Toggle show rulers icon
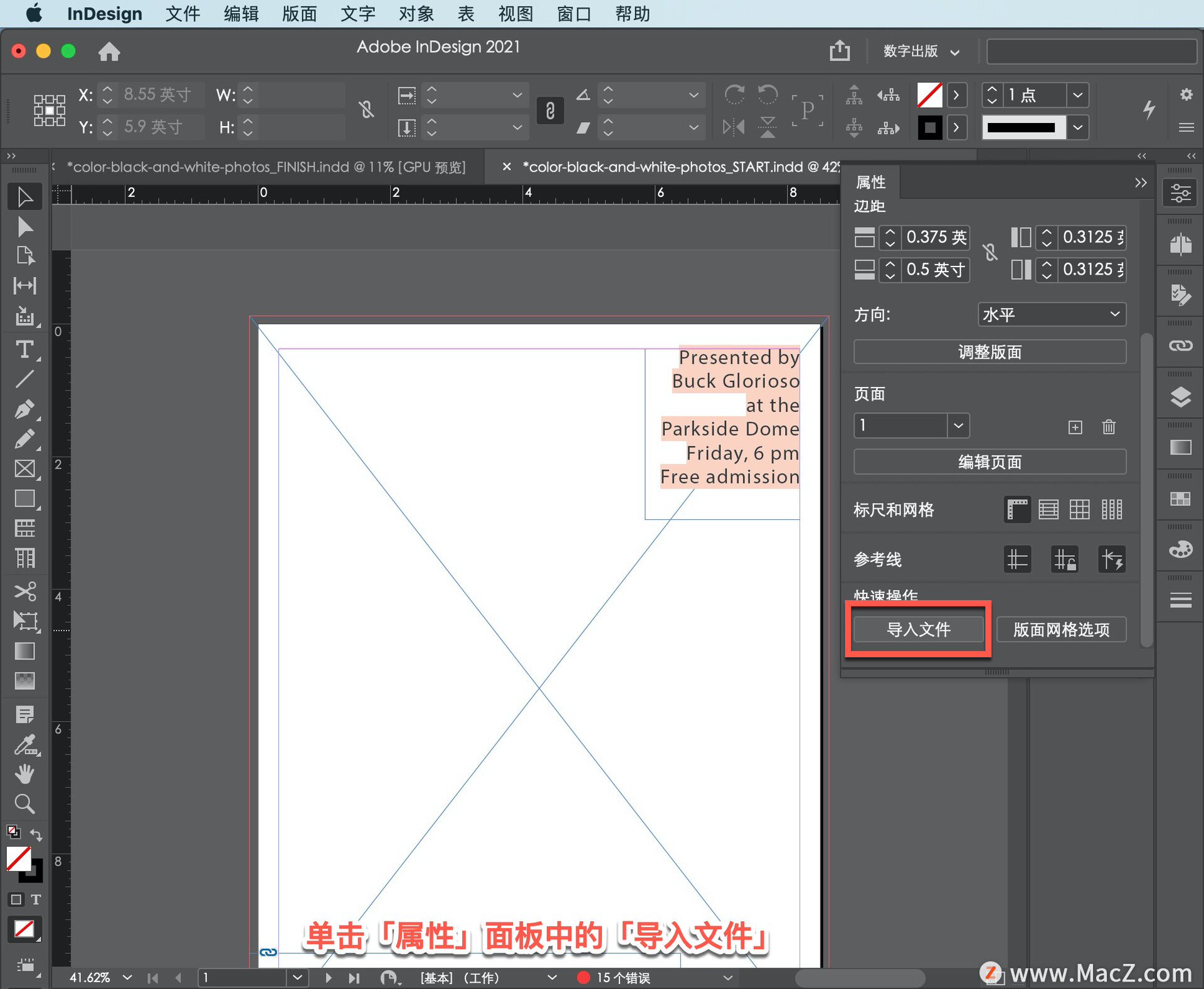Viewport: 1204px width, 989px height. tap(1017, 509)
